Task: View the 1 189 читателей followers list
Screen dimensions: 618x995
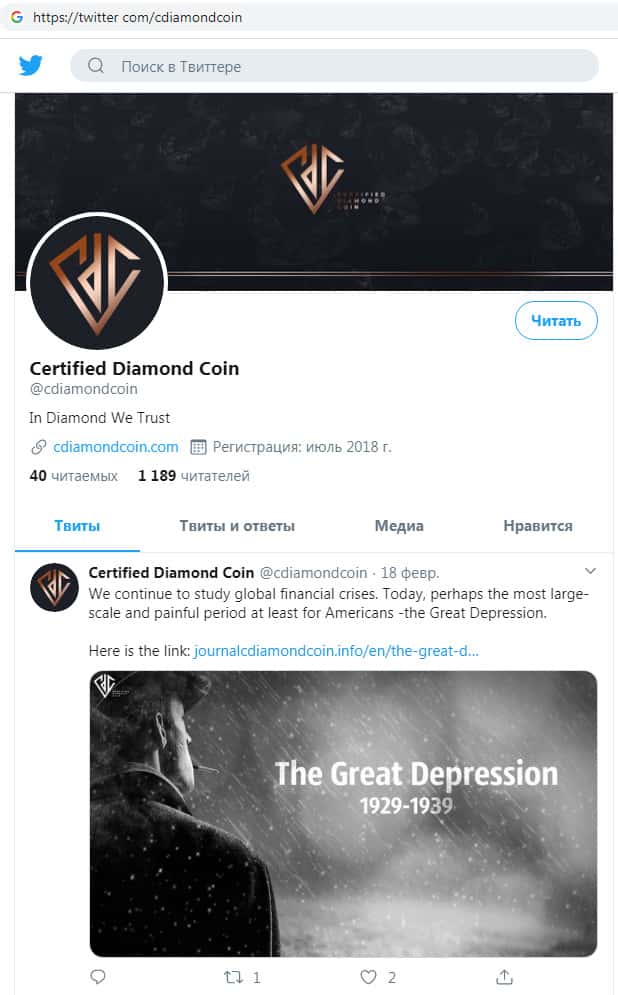Action: click(194, 476)
